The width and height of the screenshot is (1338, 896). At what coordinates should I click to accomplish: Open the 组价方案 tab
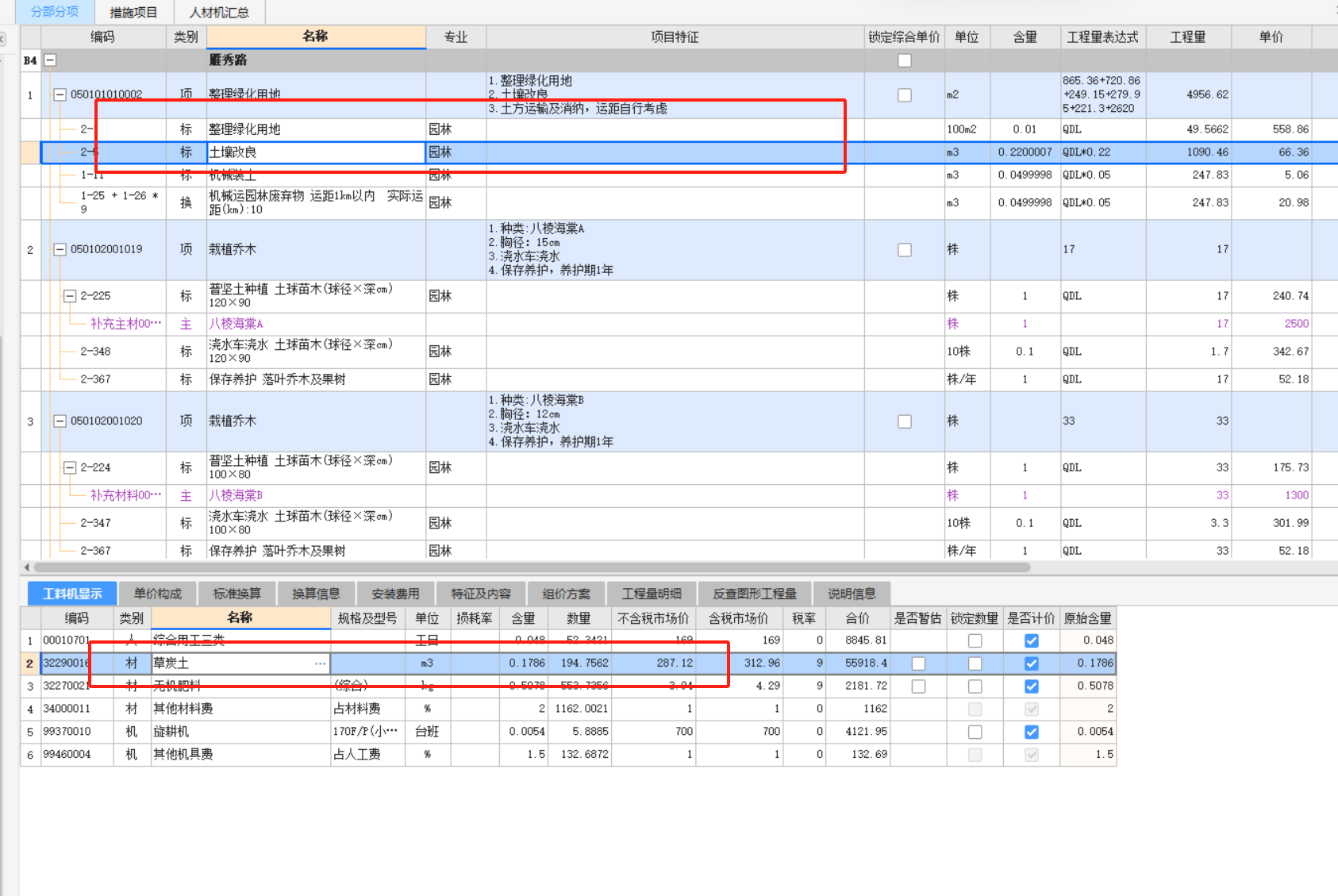(x=567, y=594)
